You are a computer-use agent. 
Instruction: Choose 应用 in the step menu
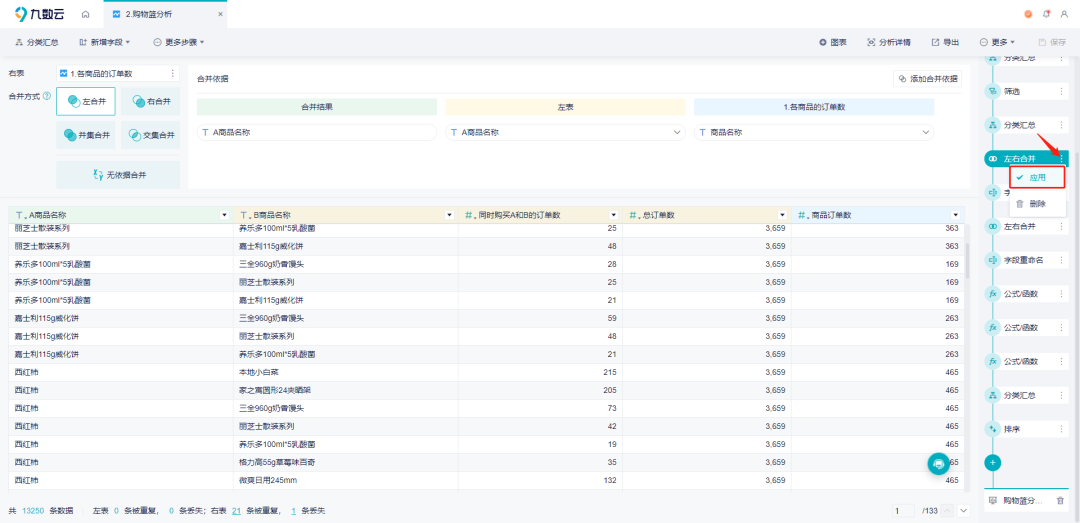pos(1037,177)
